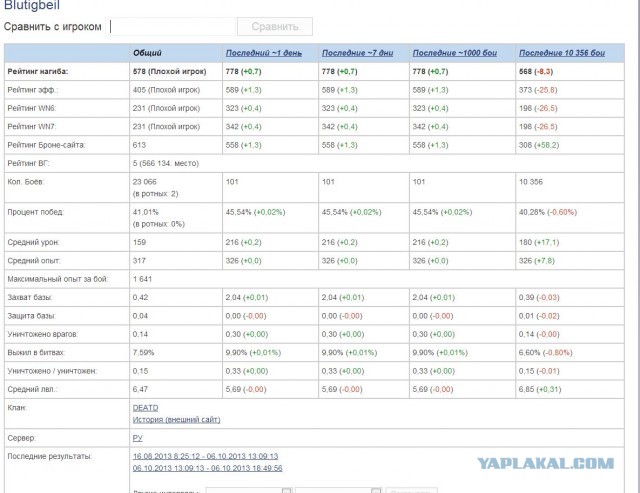Select the Средний лвл. row label
640x493 pixels.
(33, 389)
